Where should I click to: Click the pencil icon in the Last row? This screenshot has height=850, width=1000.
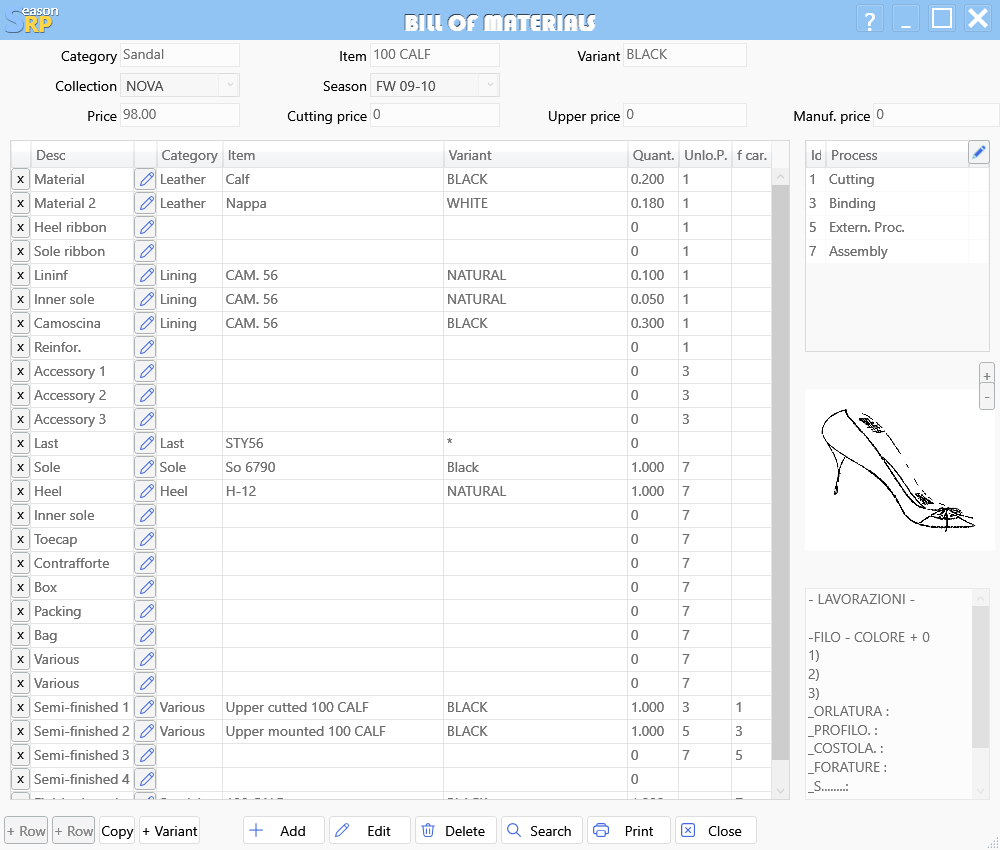(x=146, y=443)
